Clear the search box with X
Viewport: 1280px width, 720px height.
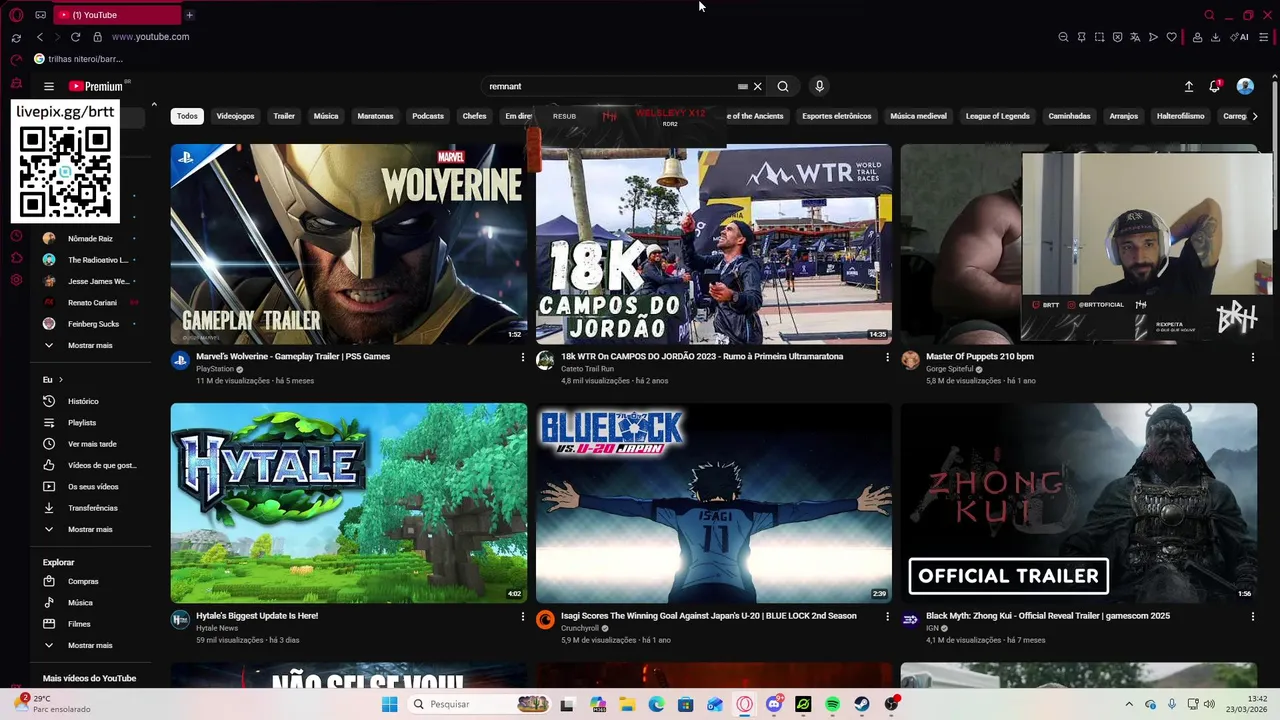tap(757, 87)
